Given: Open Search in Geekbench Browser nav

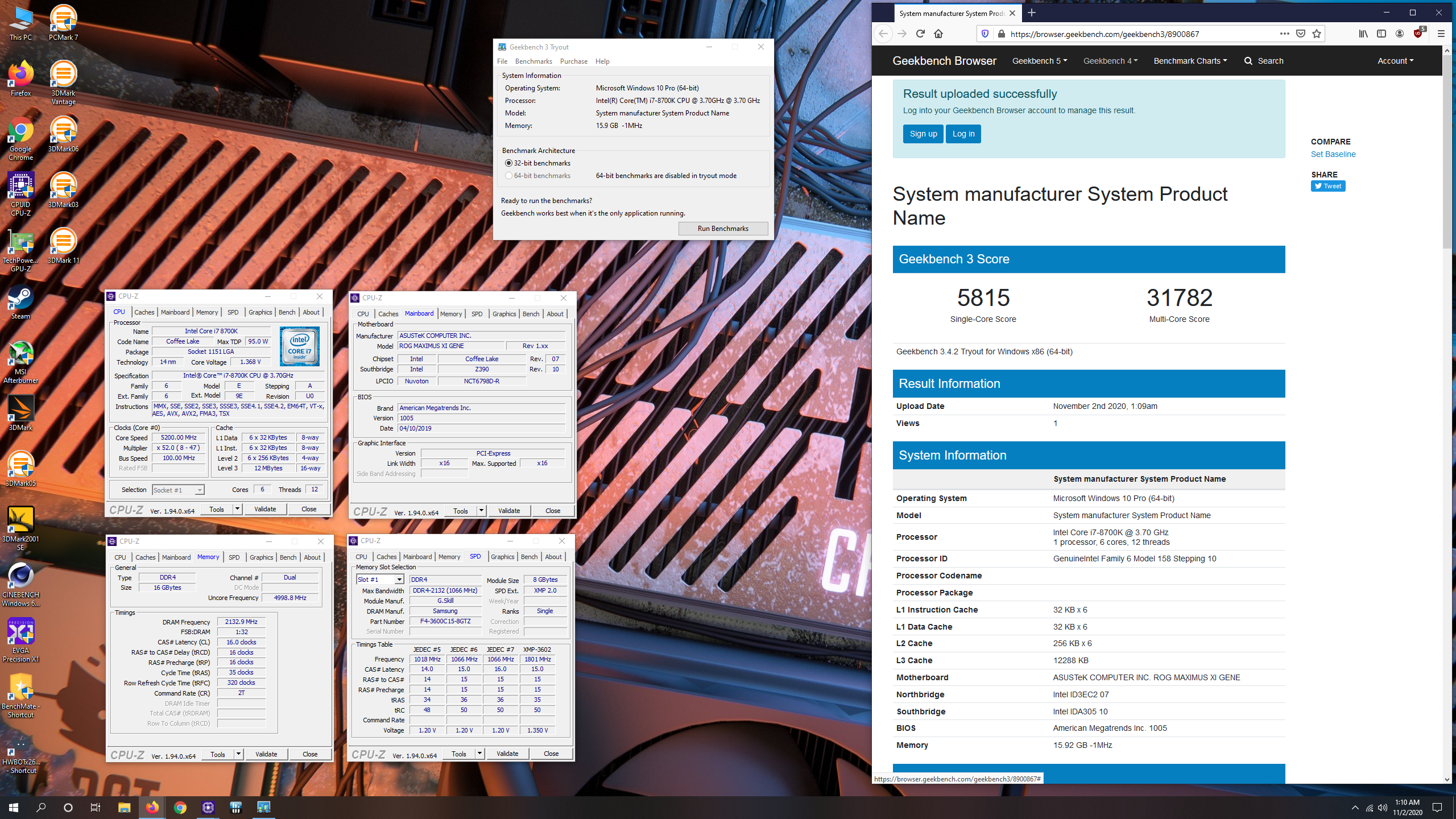Looking at the screenshot, I should [1264, 61].
